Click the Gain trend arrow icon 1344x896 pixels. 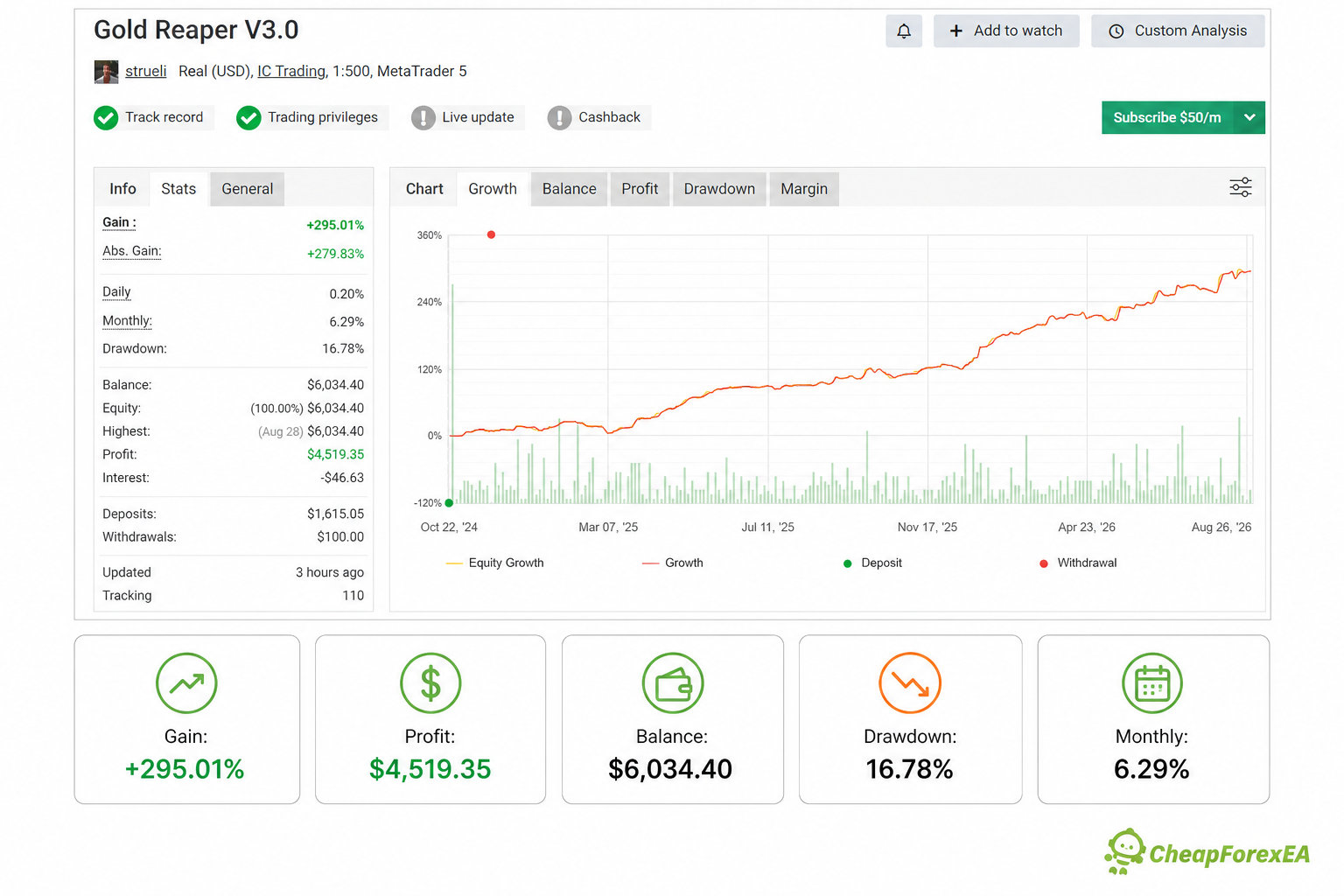[x=186, y=682]
